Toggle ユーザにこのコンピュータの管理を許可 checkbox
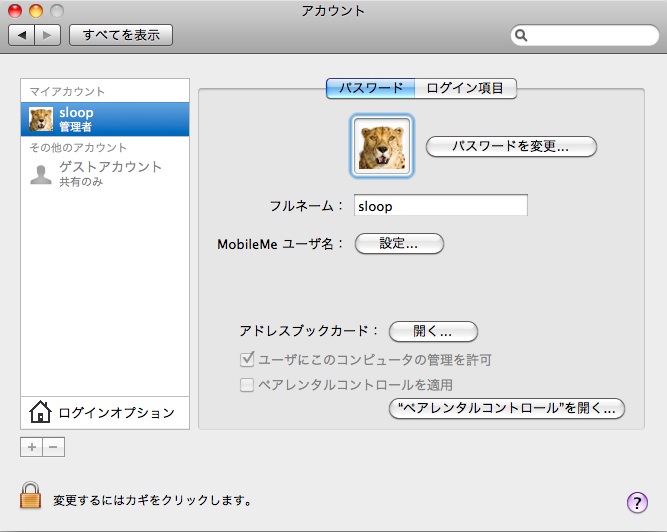 coord(247,360)
